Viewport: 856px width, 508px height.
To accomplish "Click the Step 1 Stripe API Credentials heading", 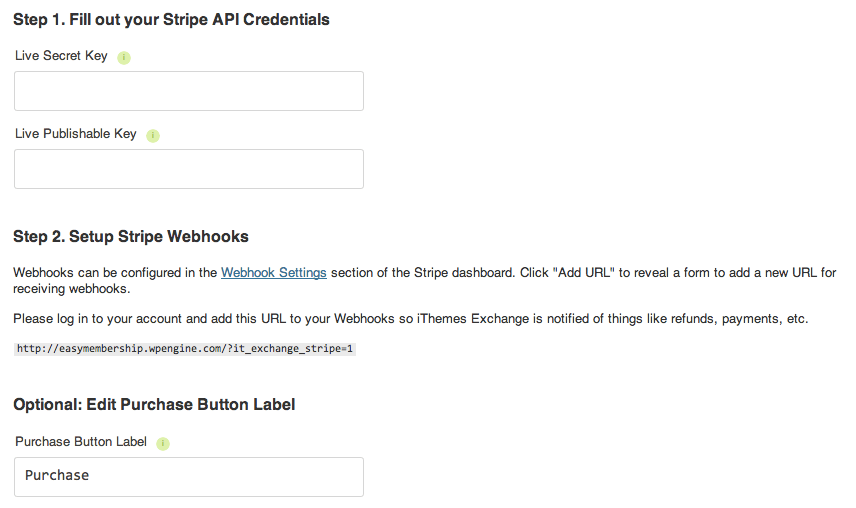I will point(171,19).
